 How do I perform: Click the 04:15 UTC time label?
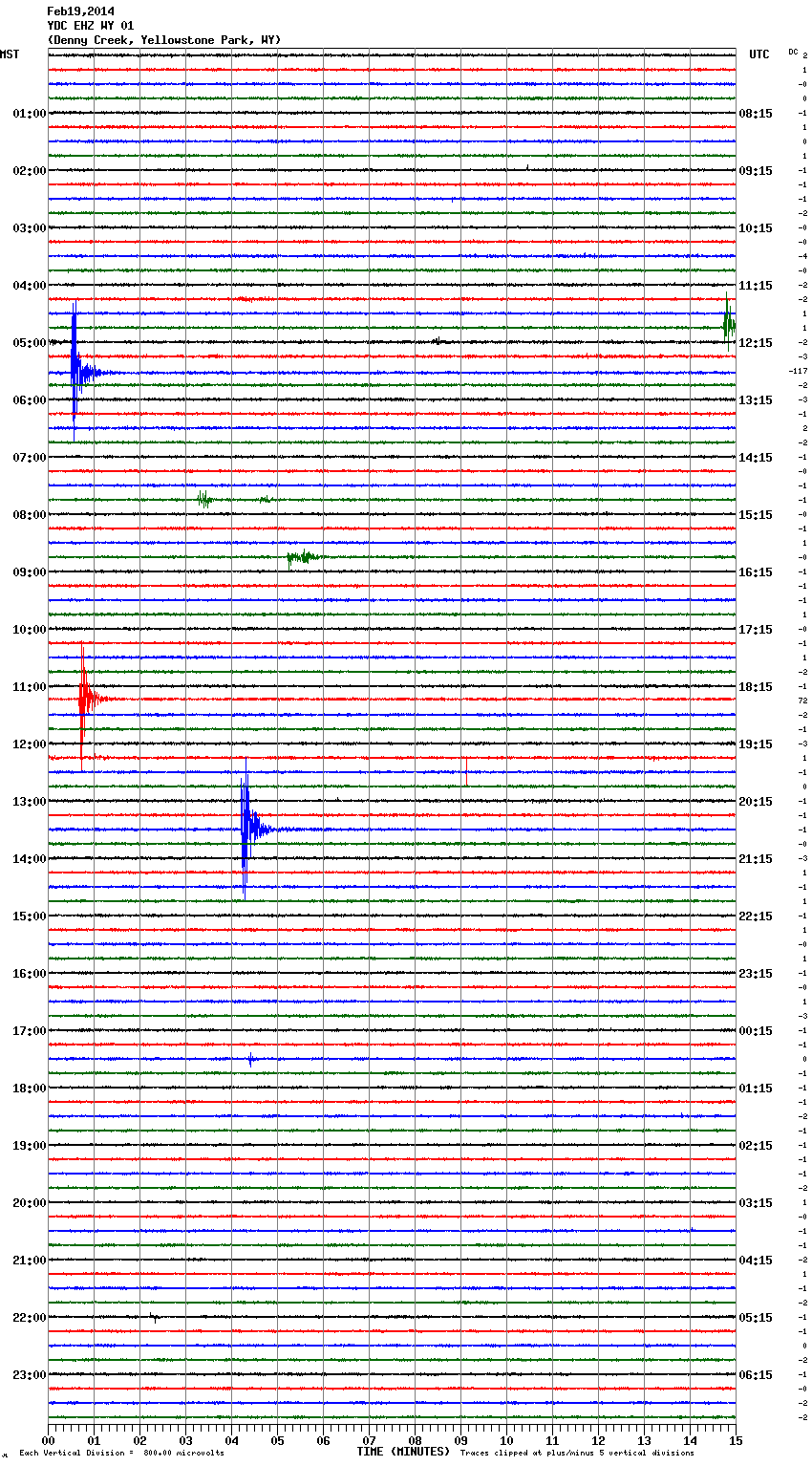click(x=756, y=1261)
